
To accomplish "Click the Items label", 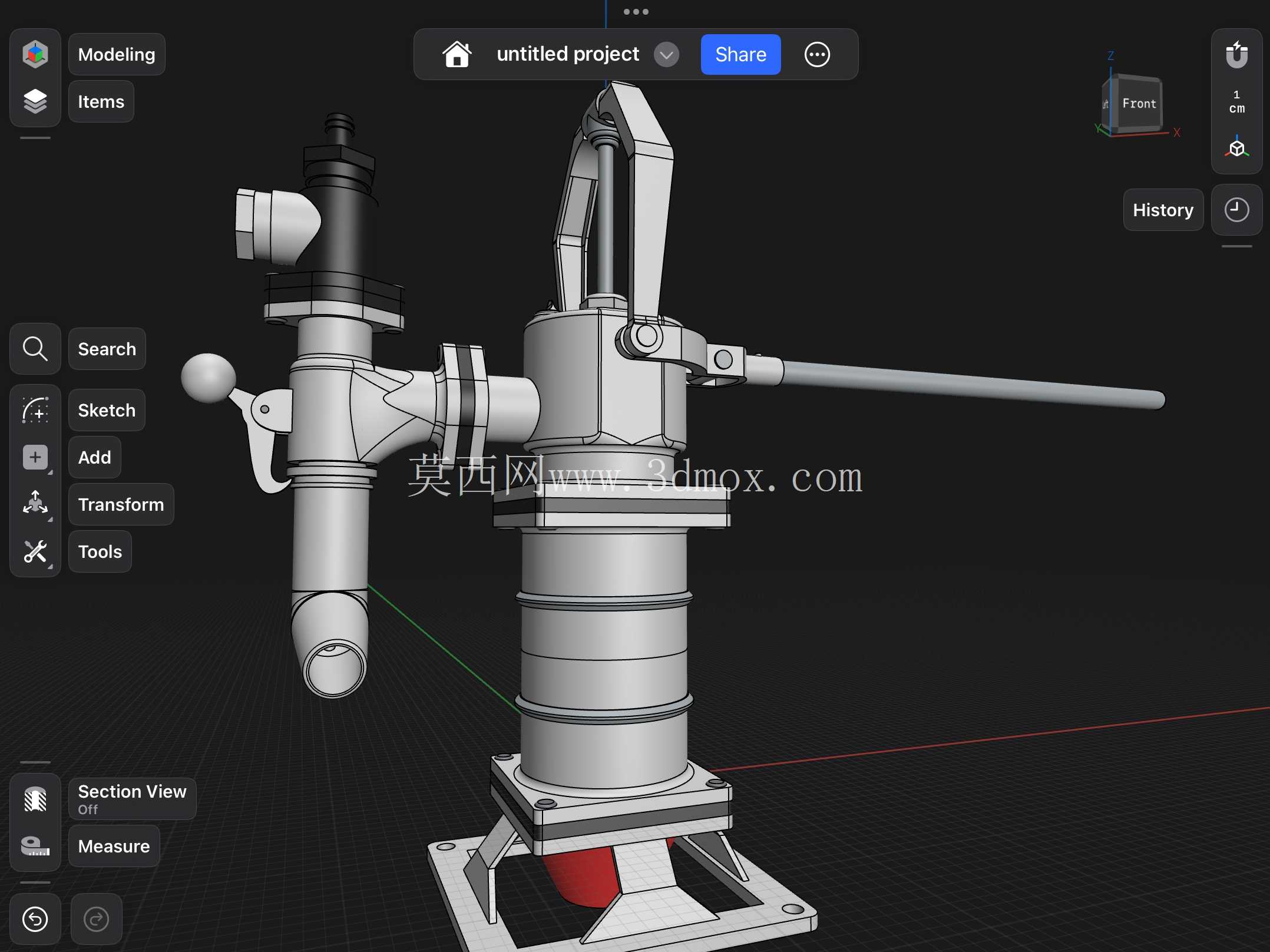I will coord(101,101).
